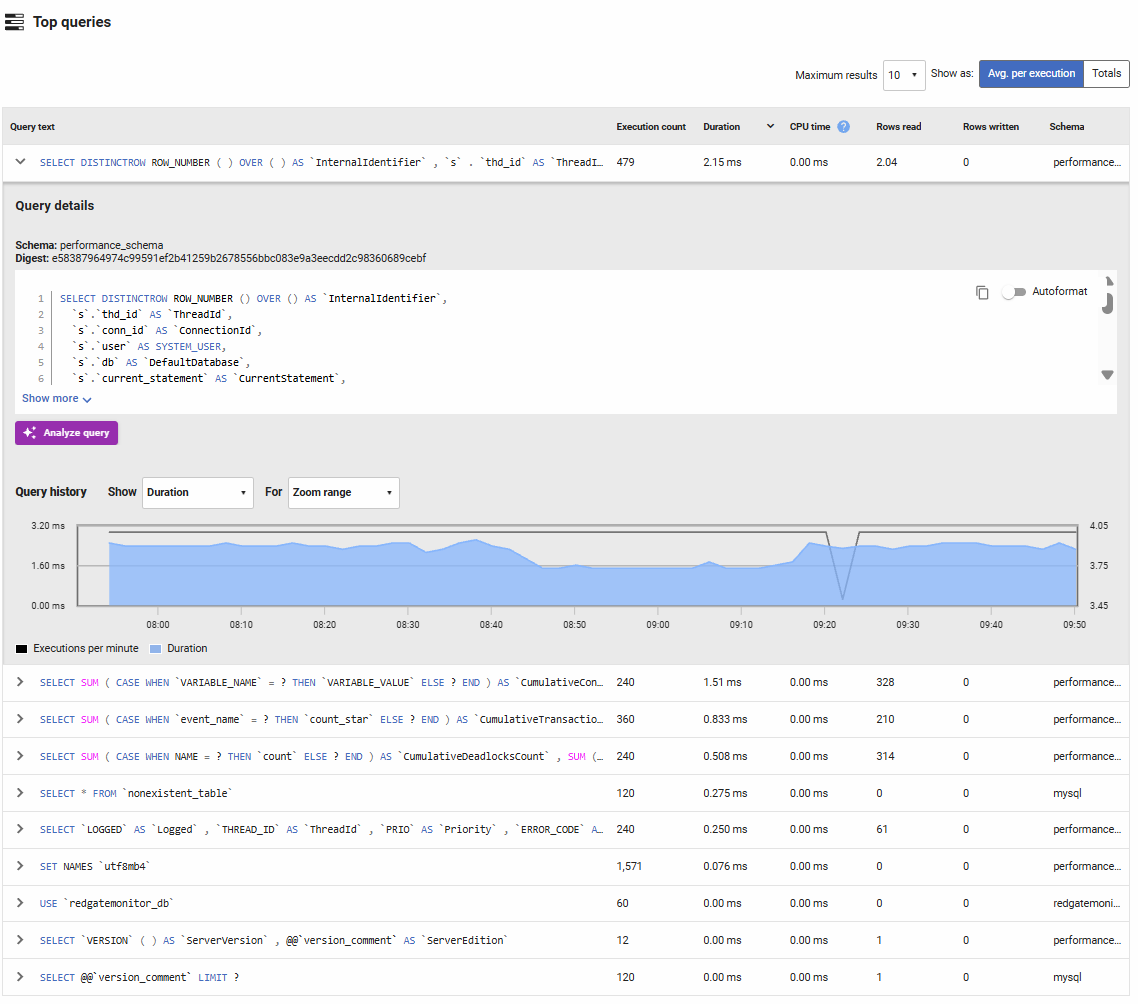Show results as Totals

coord(1106,74)
